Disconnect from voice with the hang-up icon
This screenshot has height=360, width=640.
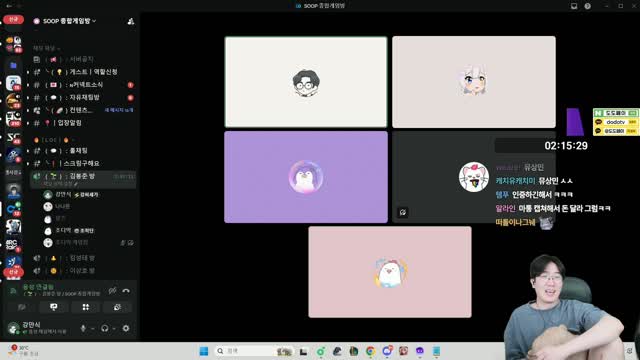(x=126, y=291)
